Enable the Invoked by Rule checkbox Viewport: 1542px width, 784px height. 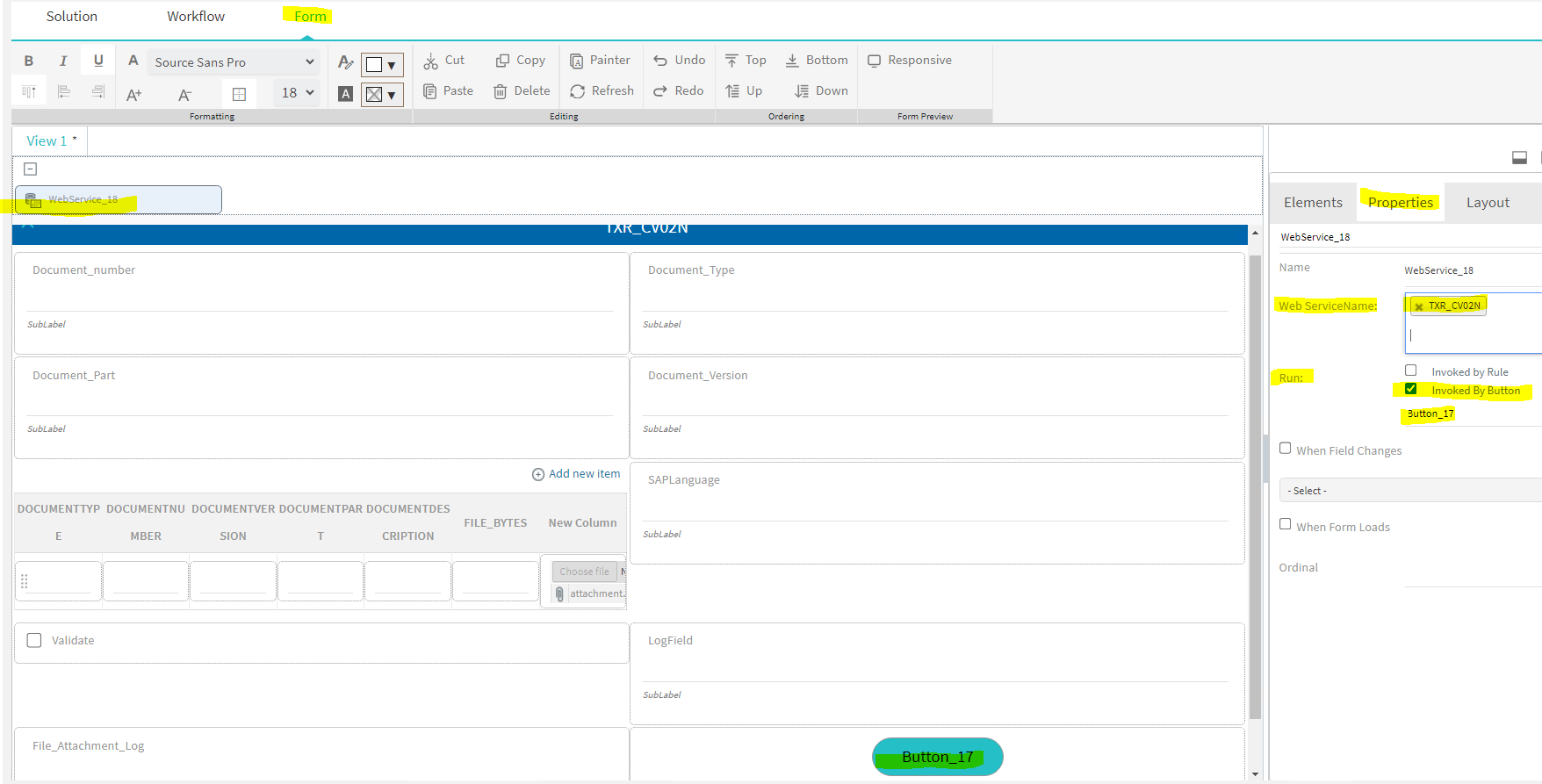1410,370
